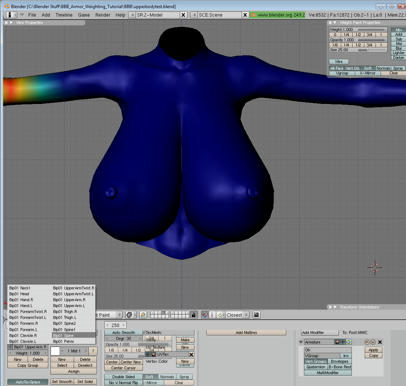
Task: Delete the SR:2-Model screen layout
Action: point(183,15)
